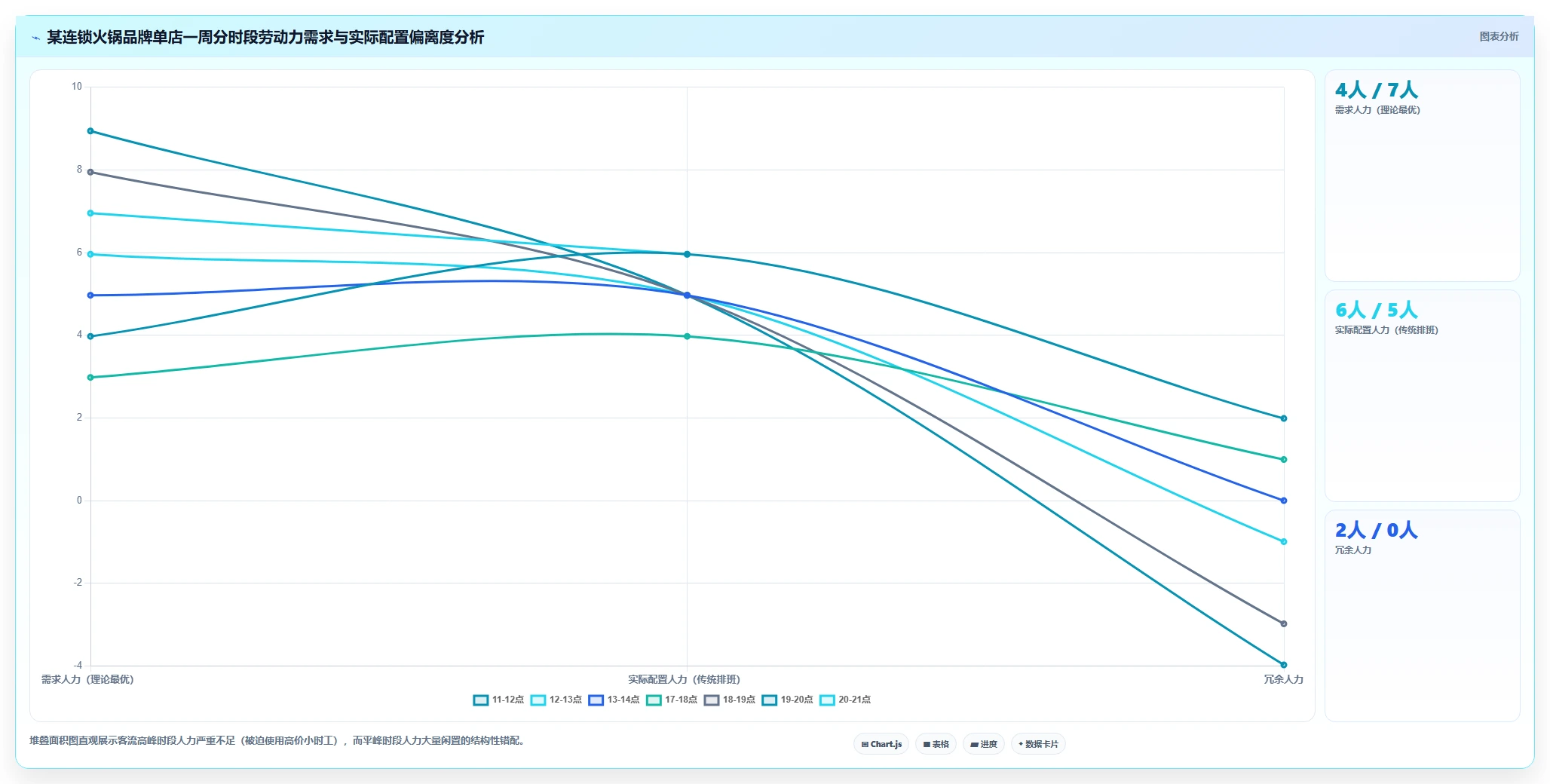Select the cyan 冗余人力 point at value -1
Viewport: 1550px width, 784px height.
click(x=1284, y=541)
